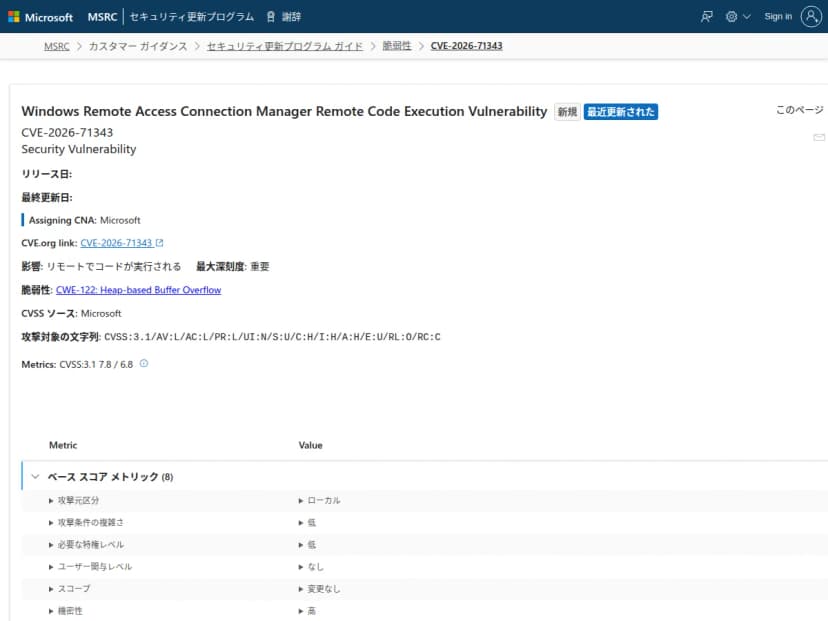Open the CVE.org link CVE-2026-71343
This screenshot has width=828, height=621.
[116, 243]
